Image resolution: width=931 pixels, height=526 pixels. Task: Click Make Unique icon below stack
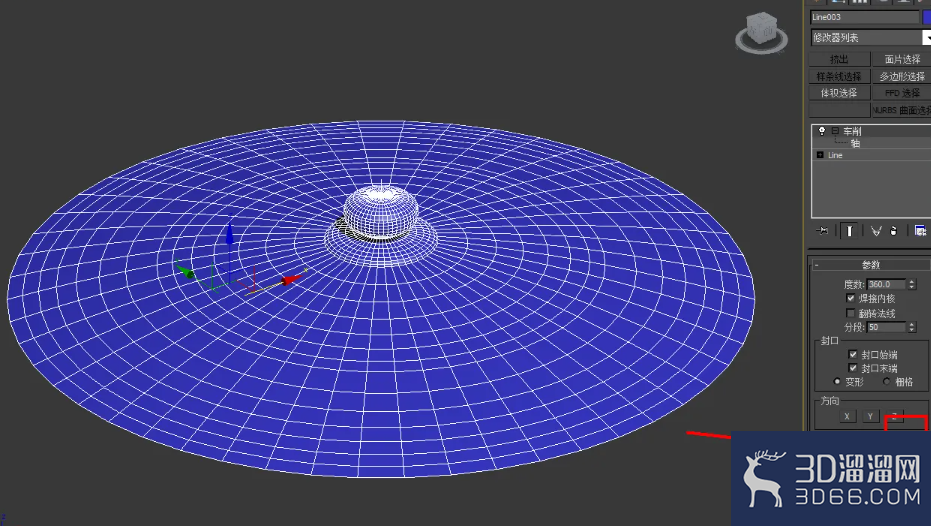[876, 231]
